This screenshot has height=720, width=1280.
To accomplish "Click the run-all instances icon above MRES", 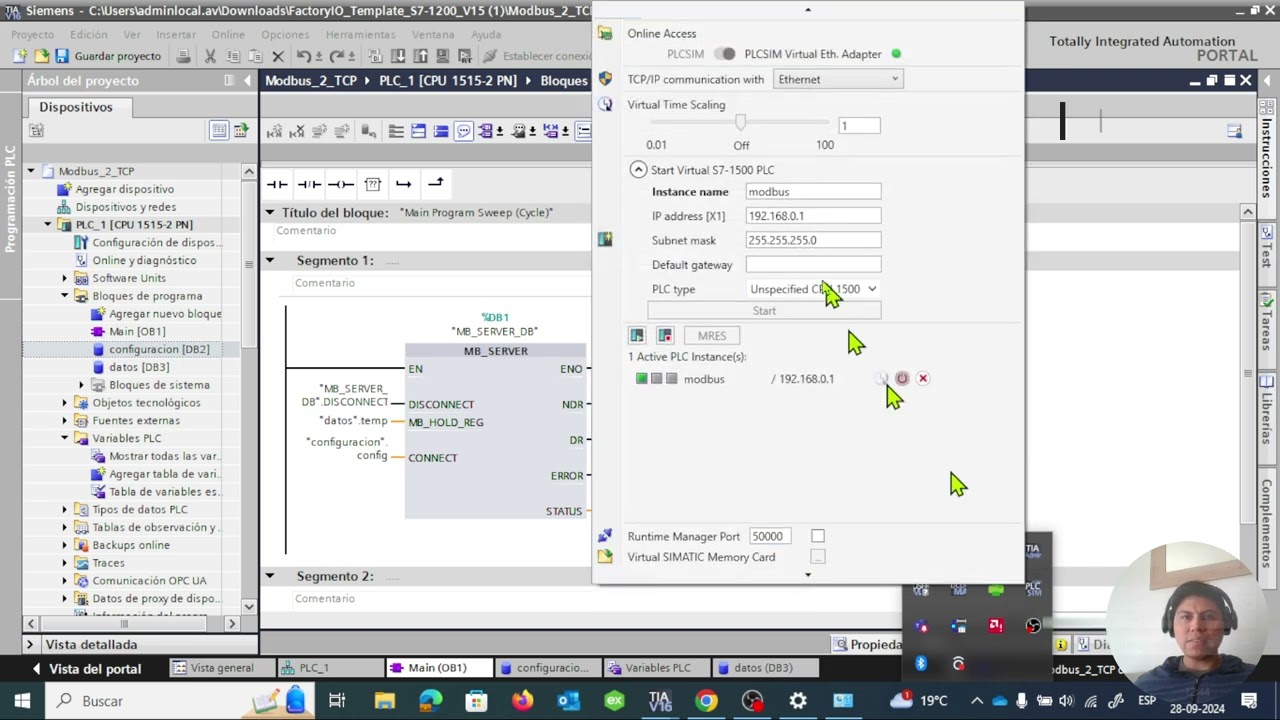I will click(x=637, y=336).
